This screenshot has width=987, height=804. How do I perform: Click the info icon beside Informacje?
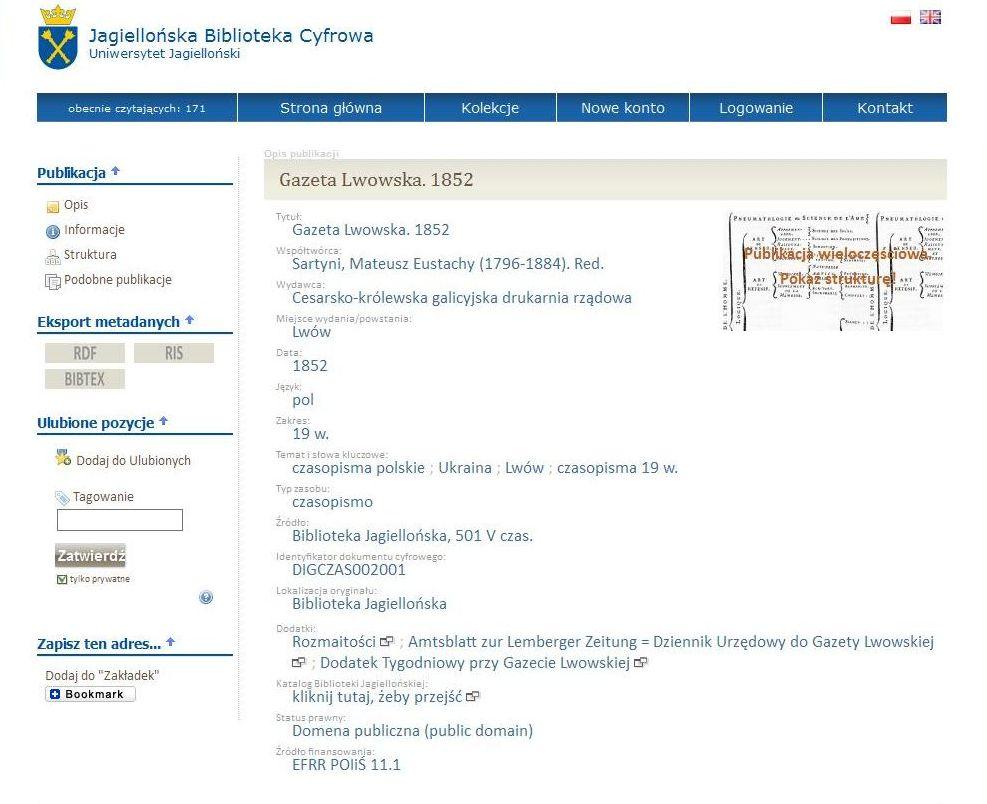[x=53, y=232]
